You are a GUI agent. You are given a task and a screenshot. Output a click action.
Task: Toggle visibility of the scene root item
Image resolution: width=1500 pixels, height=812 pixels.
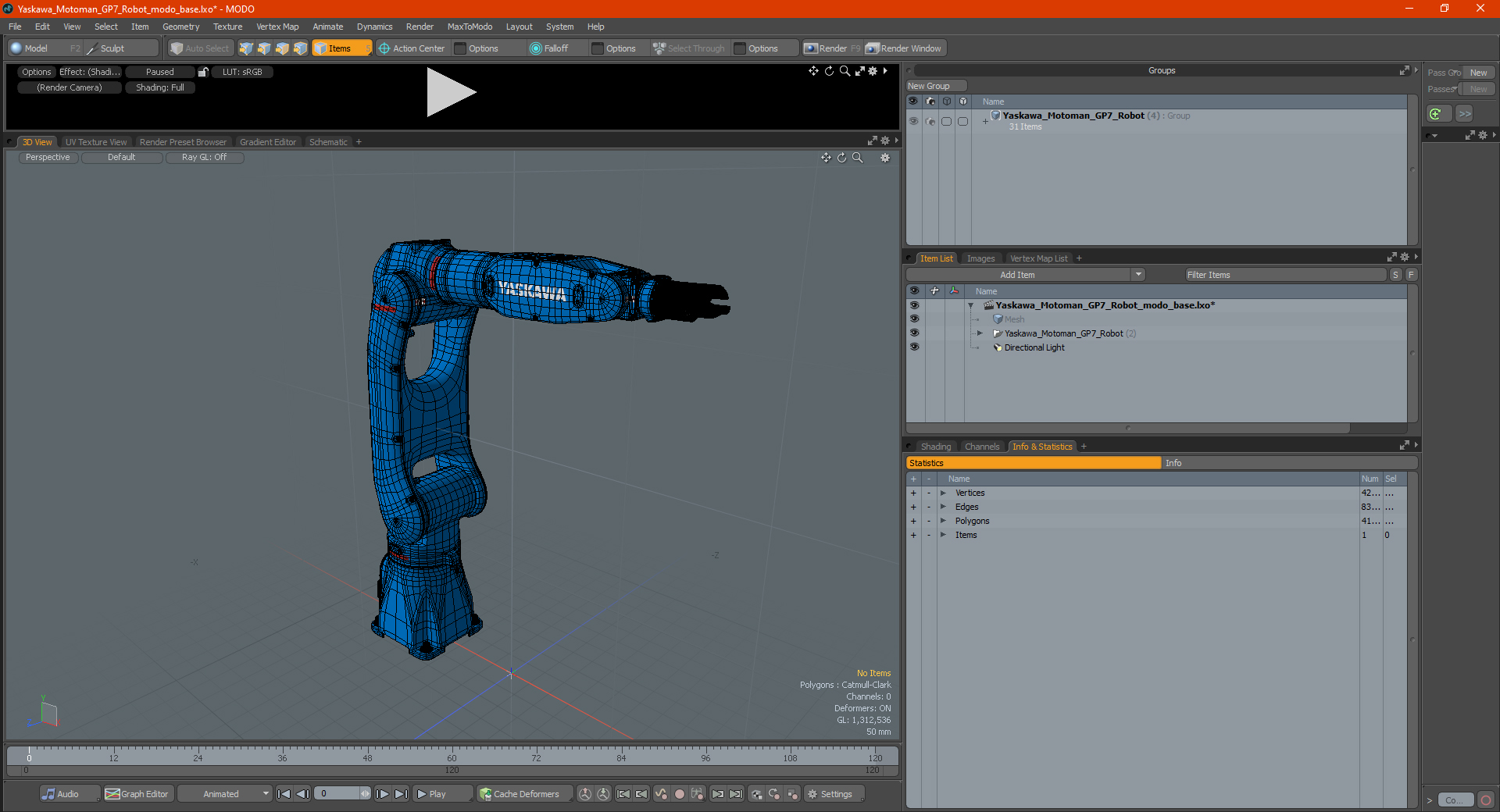[x=914, y=305]
